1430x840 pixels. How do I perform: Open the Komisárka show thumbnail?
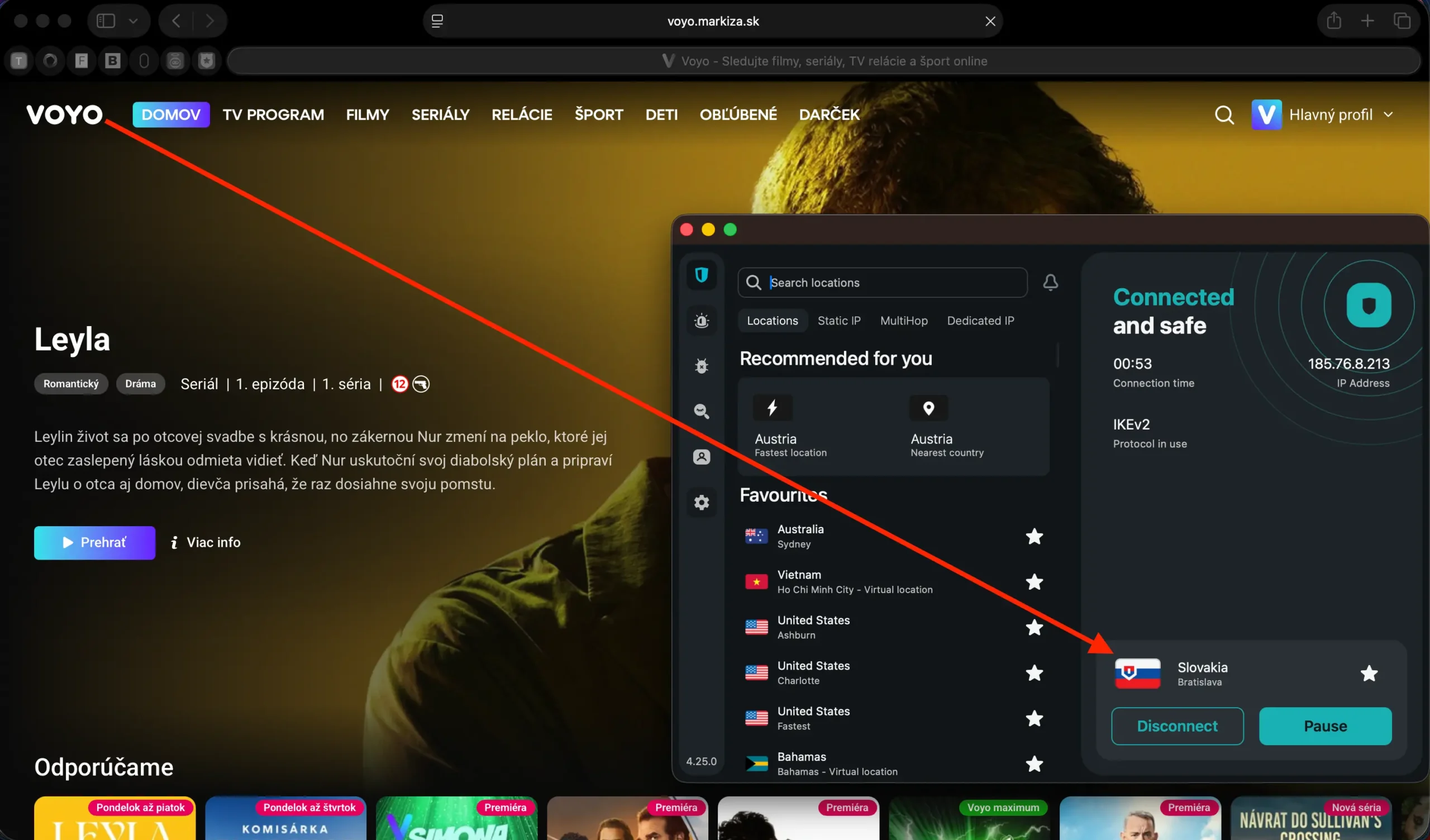[285, 820]
